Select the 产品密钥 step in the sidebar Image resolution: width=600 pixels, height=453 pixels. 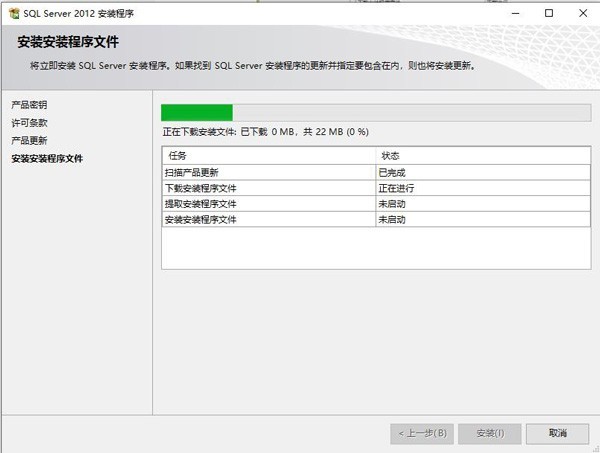click(x=29, y=105)
